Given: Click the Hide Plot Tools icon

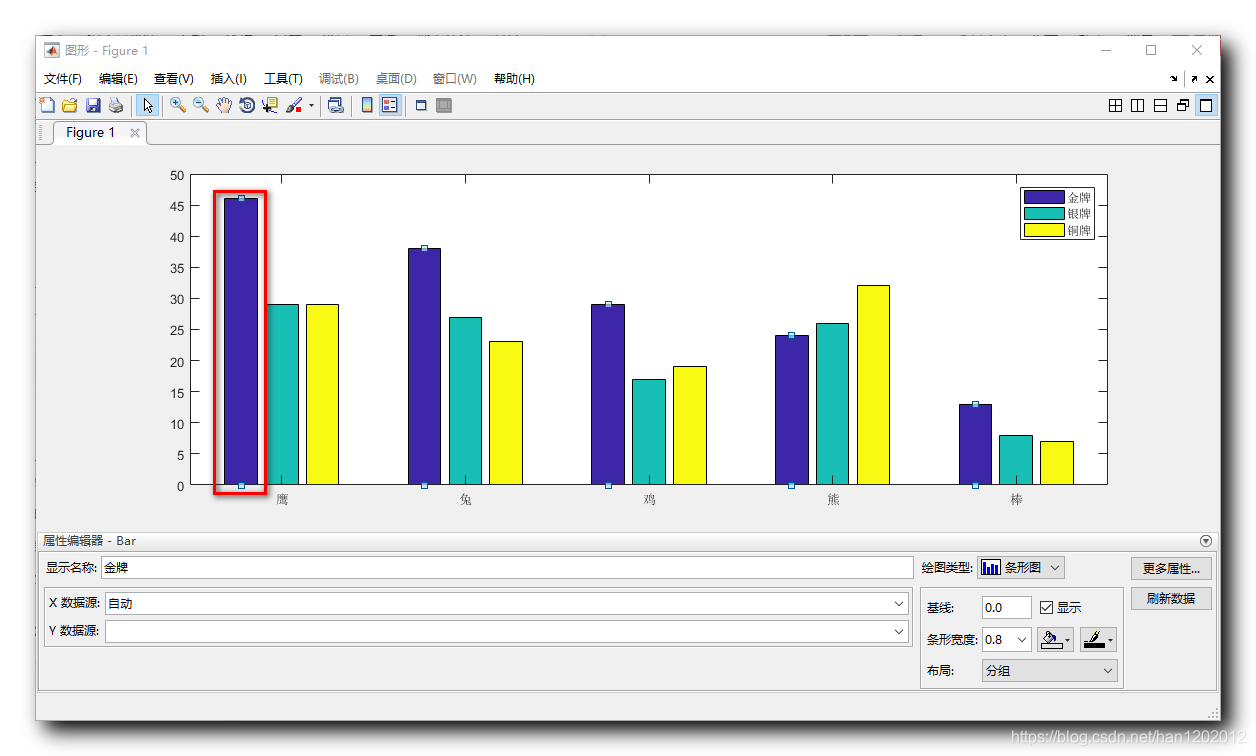Looking at the screenshot, I should [x=421, y=105].
